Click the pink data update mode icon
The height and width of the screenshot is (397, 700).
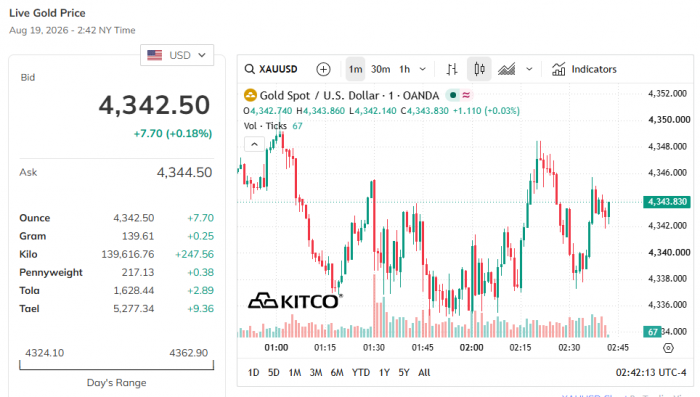pyautogui.click(x=466, y=95)
